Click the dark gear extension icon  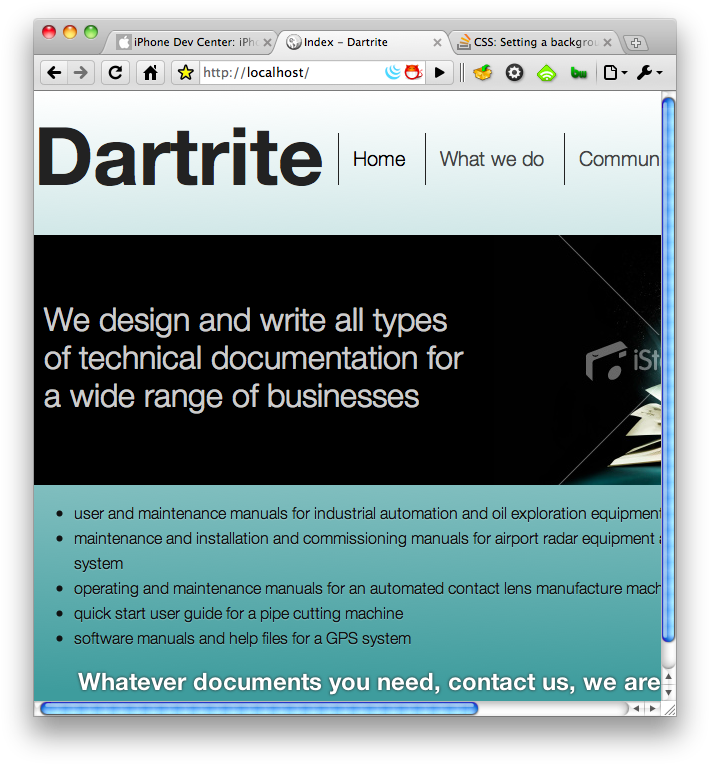[x=514, y=72]
